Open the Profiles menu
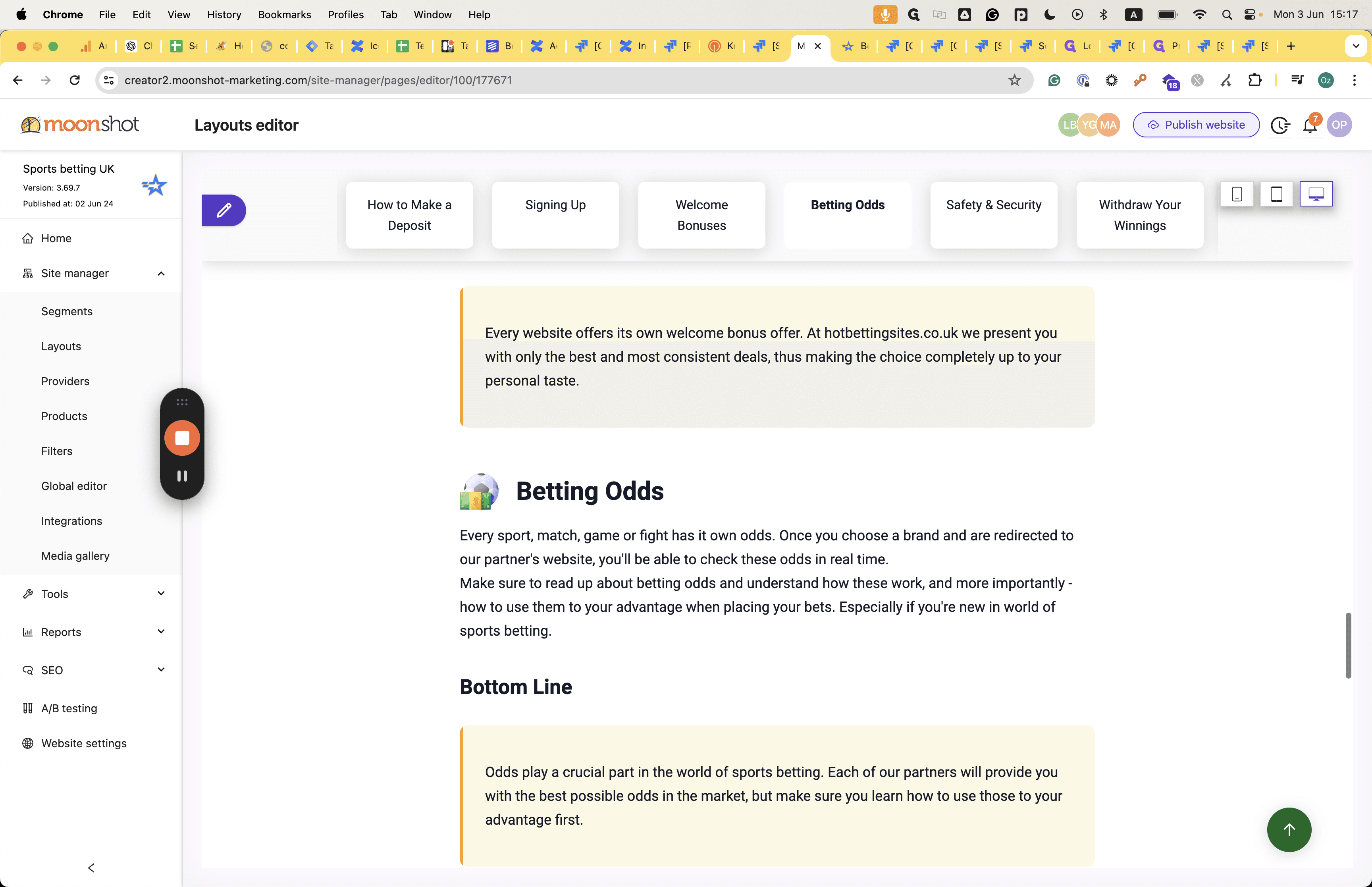 point(345,14)
